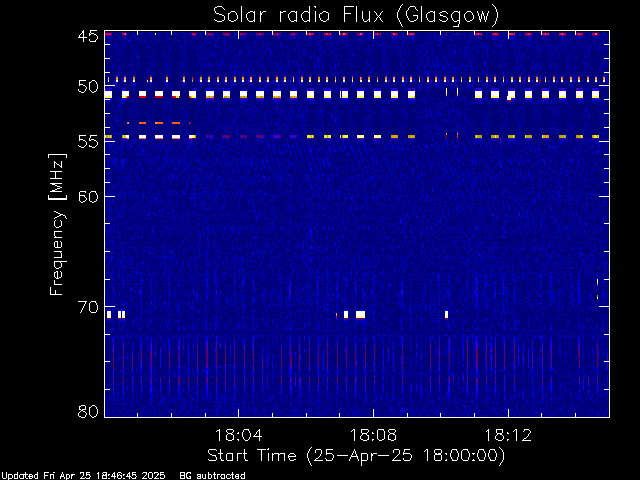This screenshot has height=480, width=640.
Task: Click the 80 MHz axis value
Action: point(88,411)
